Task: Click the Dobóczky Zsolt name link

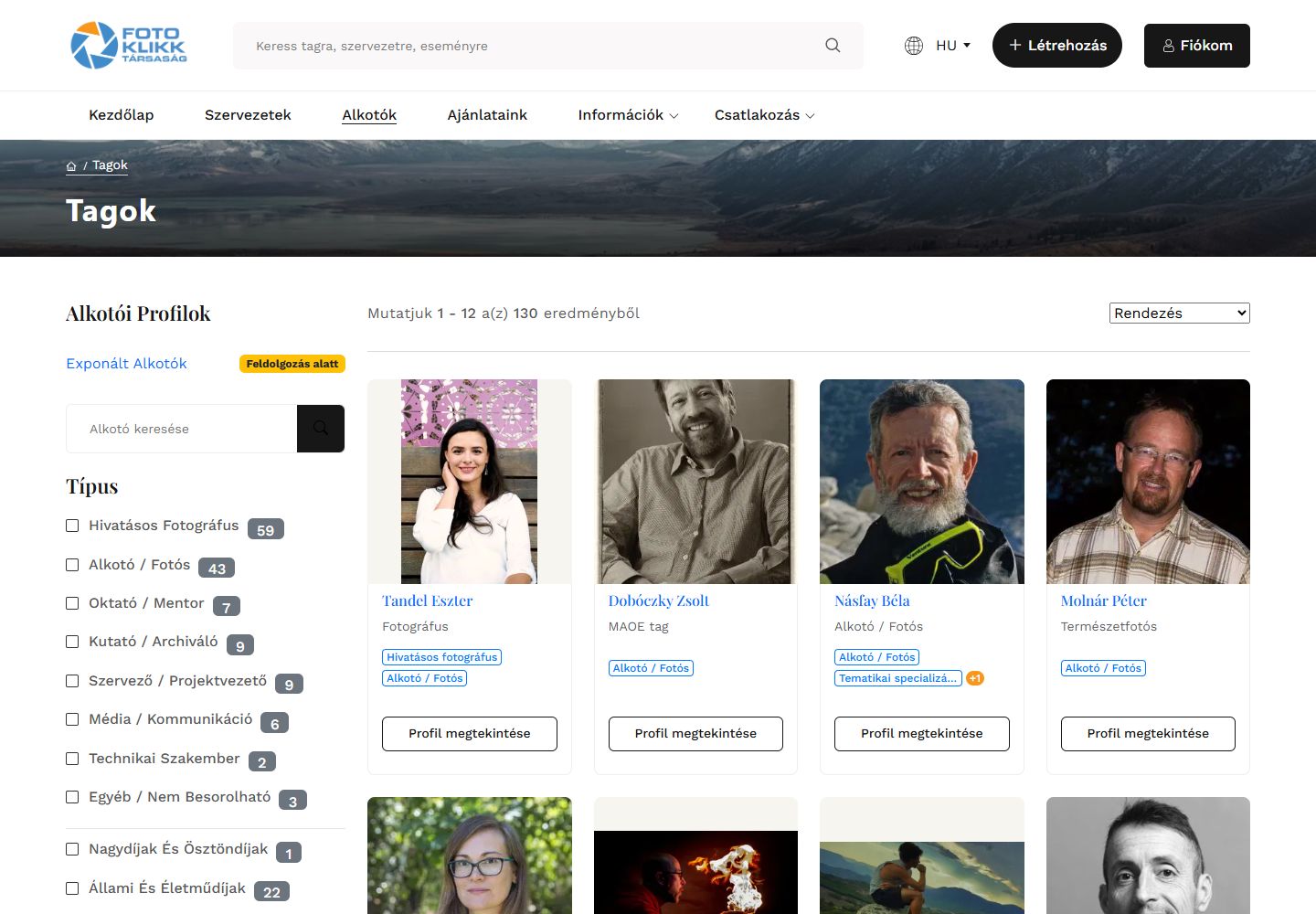Action: click(x=659, y=600)
